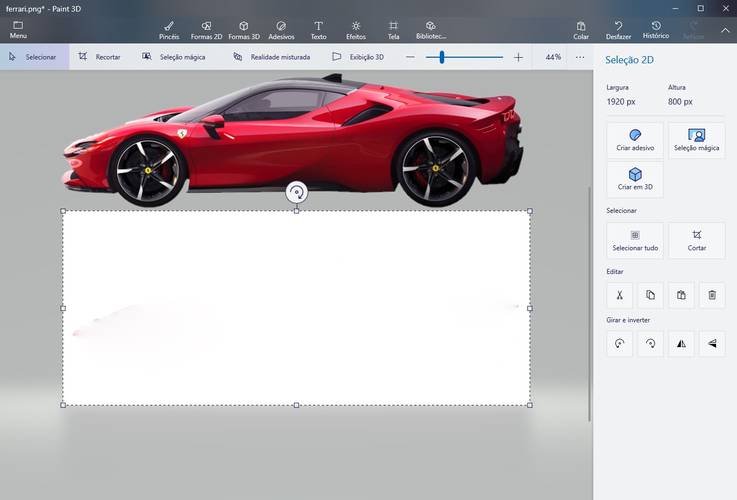Flip selection horizontally icon
737x500 pixels.
(681, 344)
